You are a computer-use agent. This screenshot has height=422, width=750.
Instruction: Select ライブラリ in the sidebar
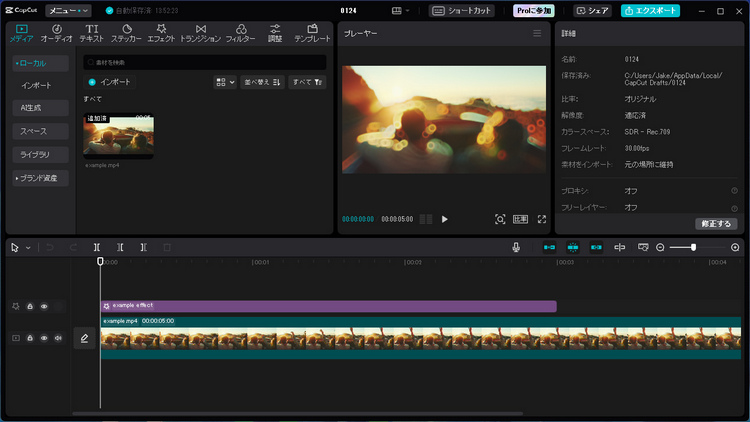pos(41,155)
